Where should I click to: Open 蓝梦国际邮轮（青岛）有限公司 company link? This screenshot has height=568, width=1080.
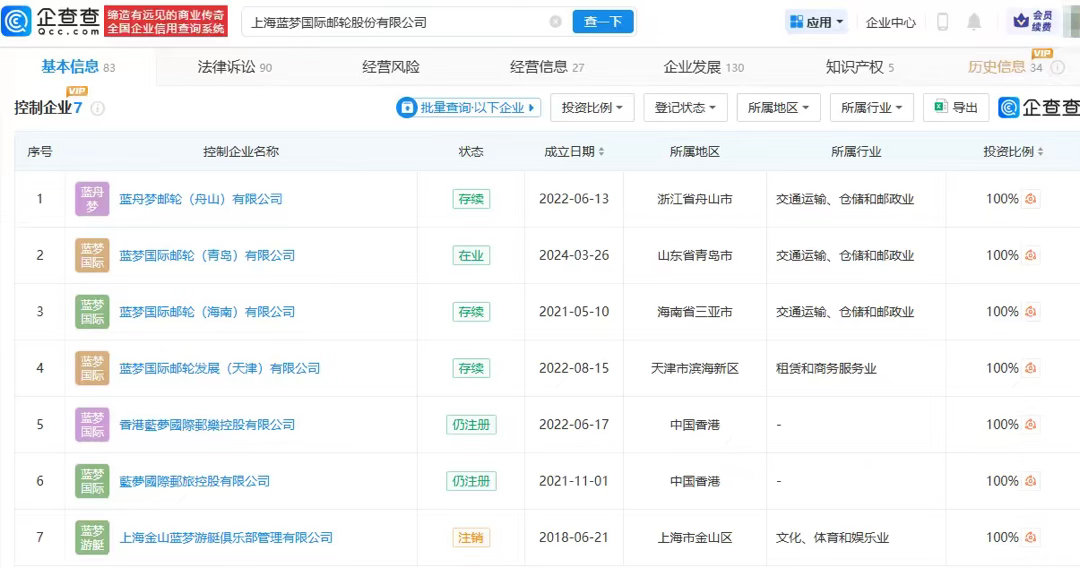pos(207,255)
